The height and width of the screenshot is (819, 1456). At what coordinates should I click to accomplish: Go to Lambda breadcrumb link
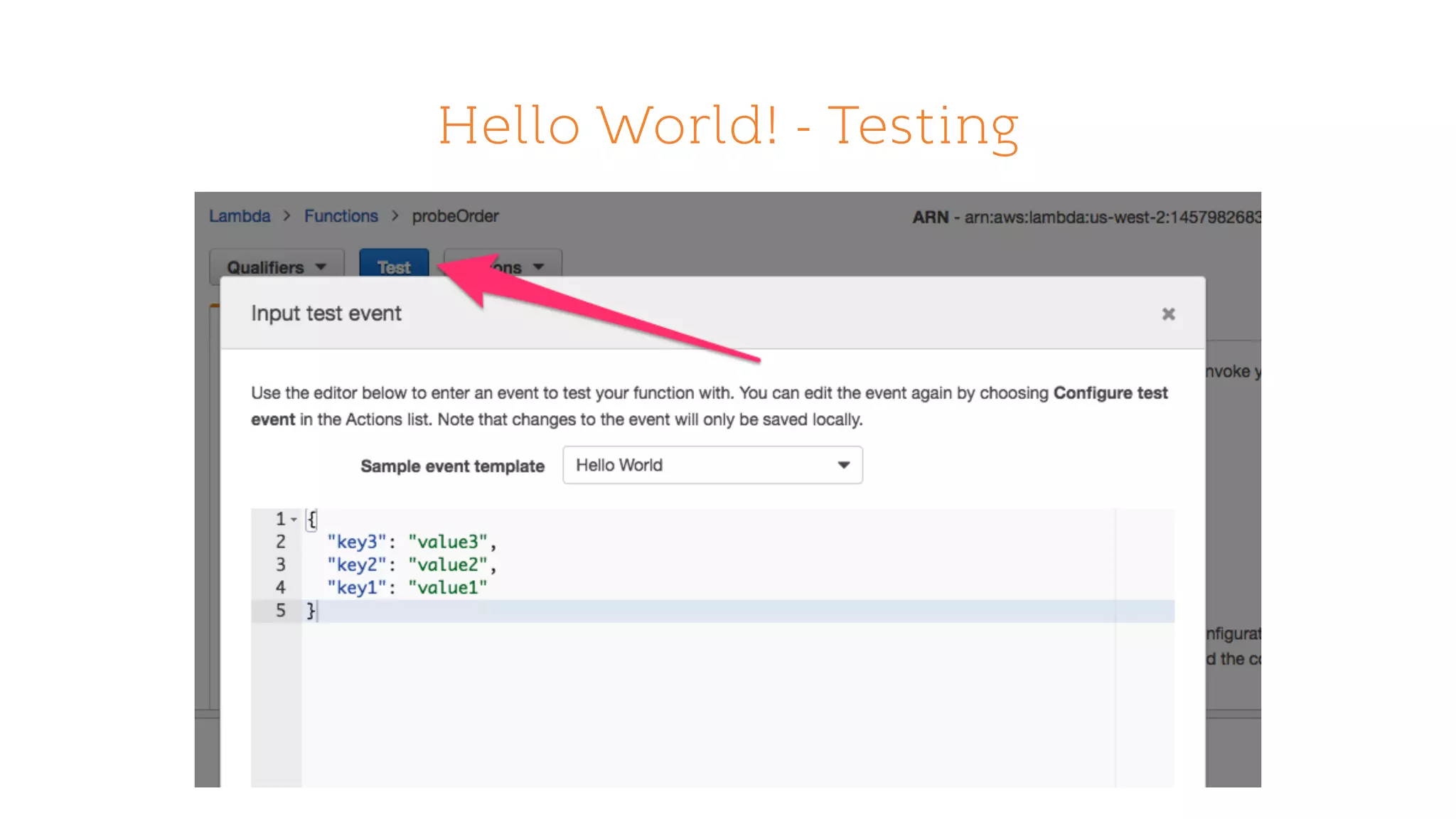click(240, 216)
